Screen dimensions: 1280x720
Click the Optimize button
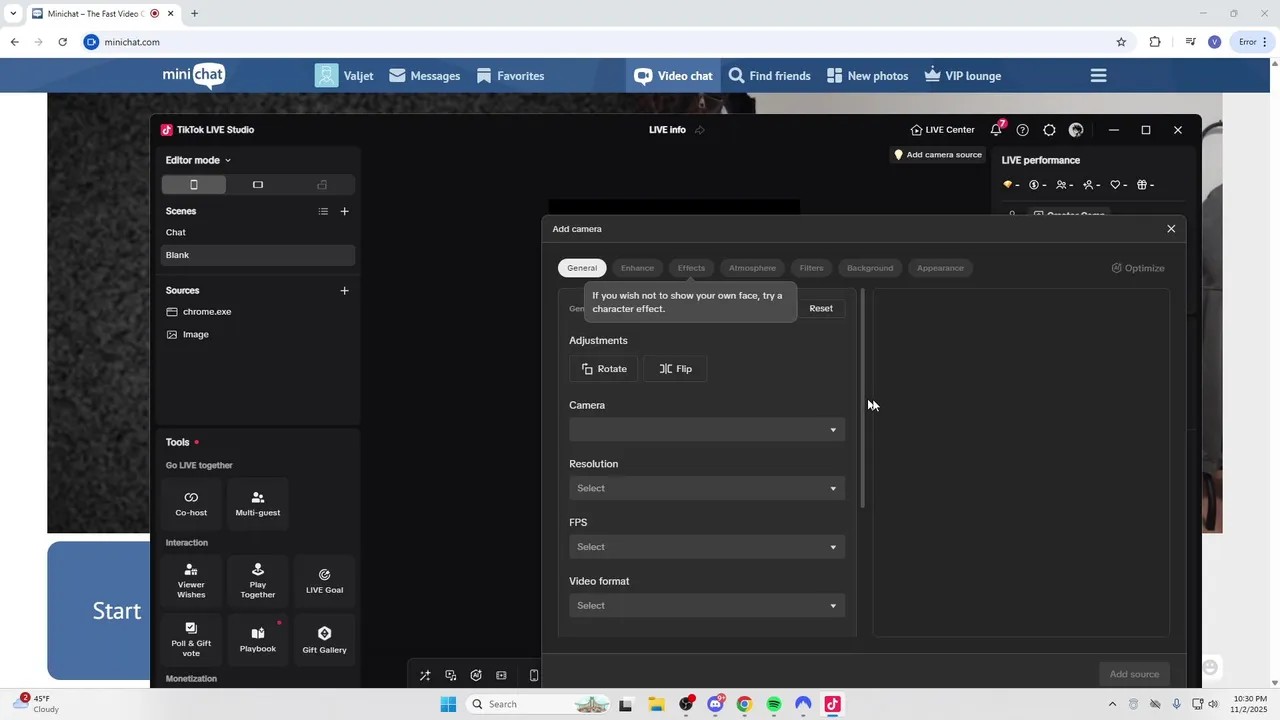(1138, 268)
